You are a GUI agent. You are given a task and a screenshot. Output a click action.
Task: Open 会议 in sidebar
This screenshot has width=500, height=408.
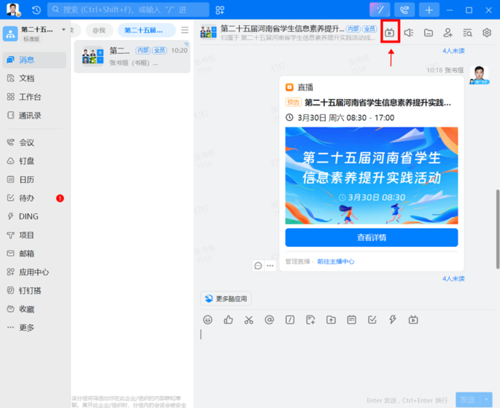coord(34,143)
